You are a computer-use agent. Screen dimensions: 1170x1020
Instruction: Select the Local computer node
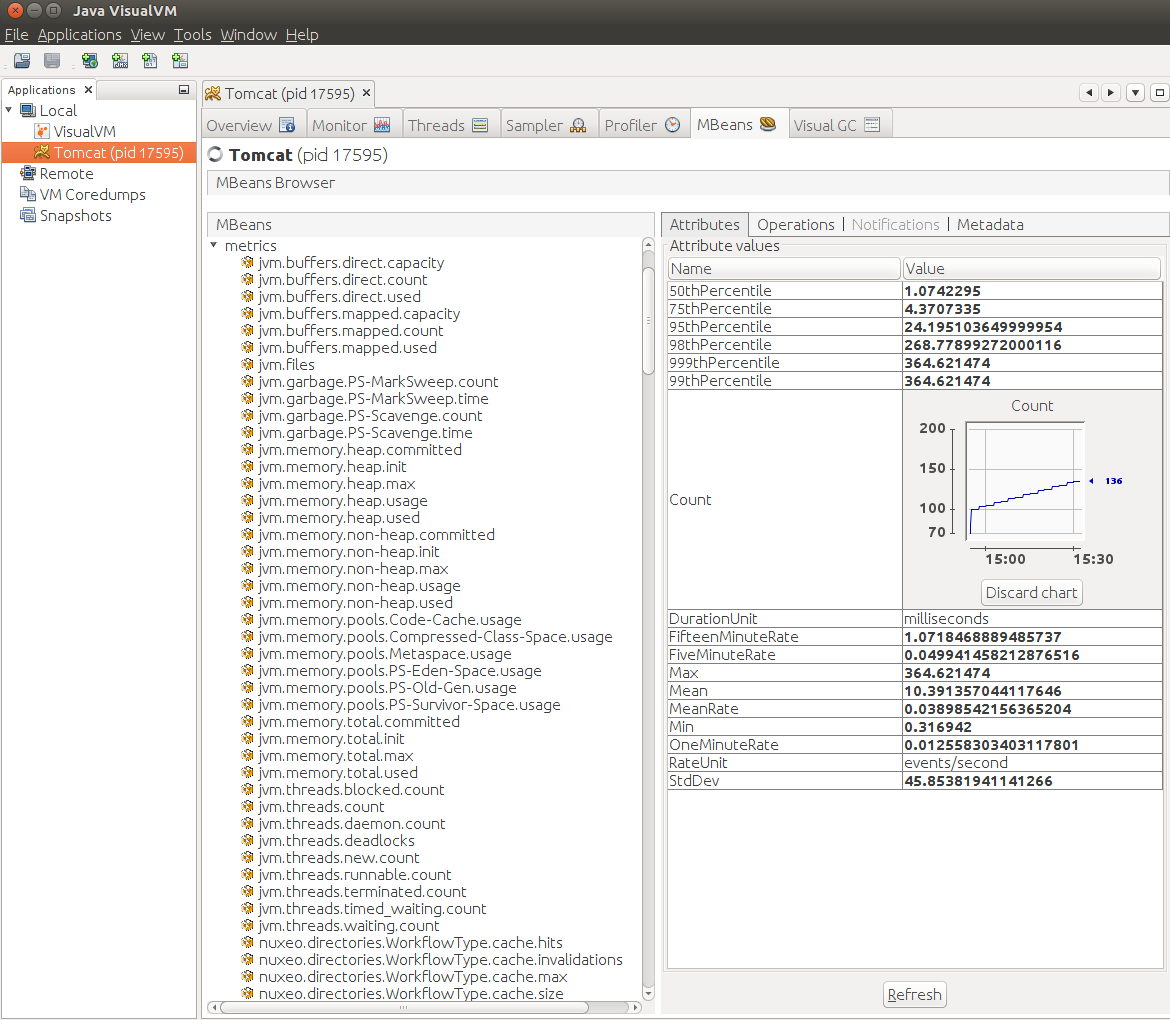click(49, 110)
